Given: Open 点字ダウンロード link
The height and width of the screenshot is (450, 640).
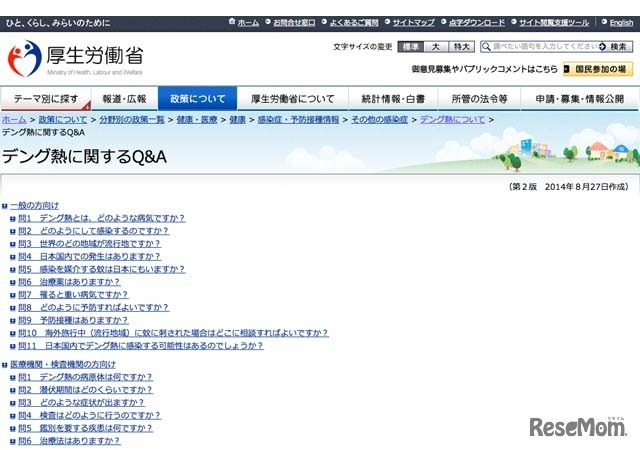Looking at the screenshot, I should (x=477, y=23).
